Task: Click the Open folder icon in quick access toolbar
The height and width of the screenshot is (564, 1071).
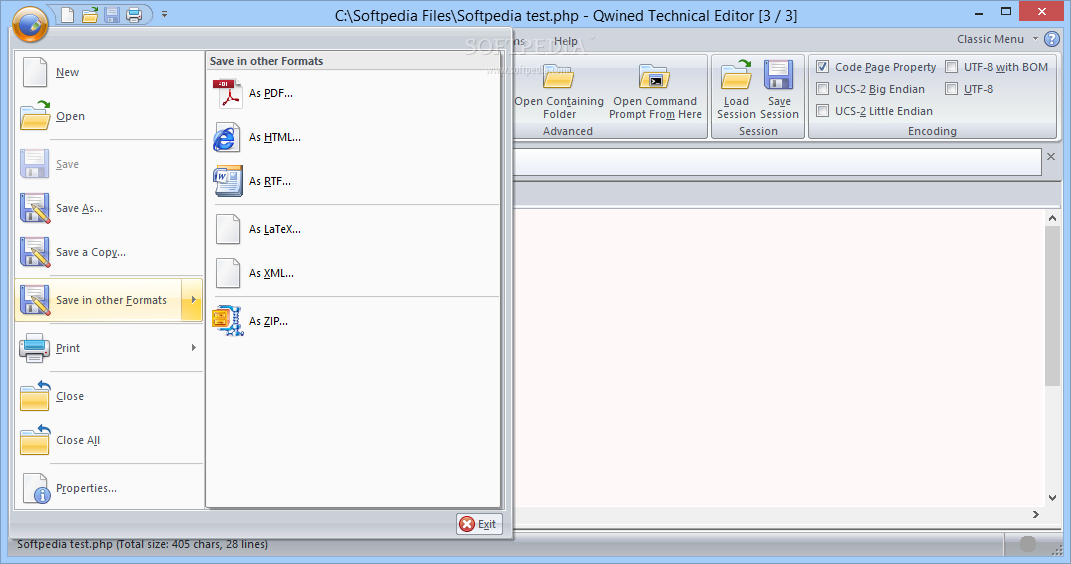Action: (90, 14)
